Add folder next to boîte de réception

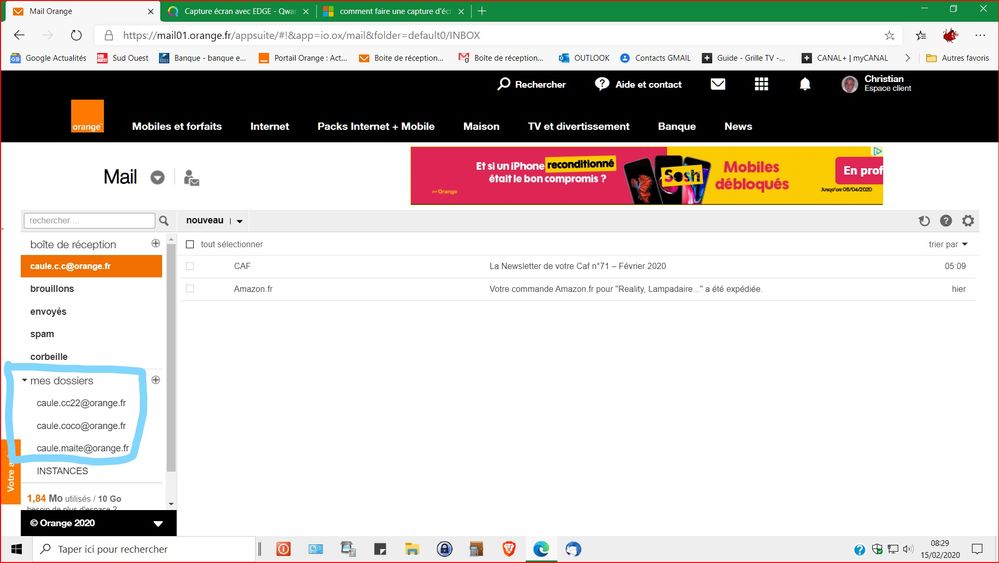155,243
